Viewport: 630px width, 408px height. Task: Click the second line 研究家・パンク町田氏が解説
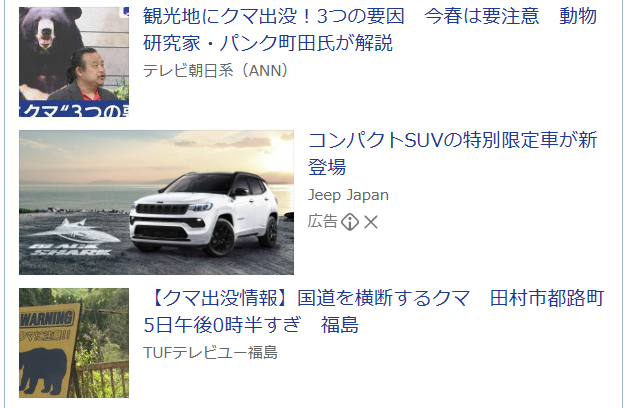(268, 43)
